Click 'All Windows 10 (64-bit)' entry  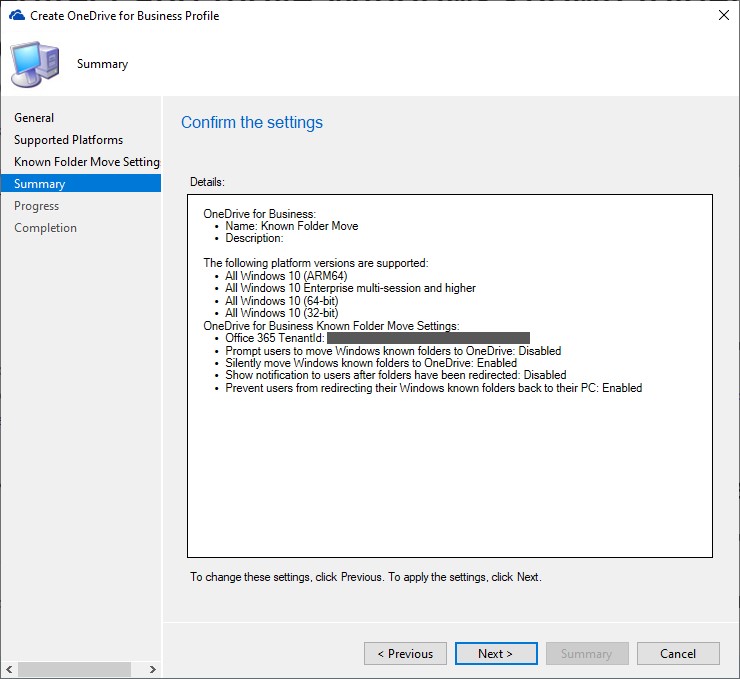(x=282, y=301)
